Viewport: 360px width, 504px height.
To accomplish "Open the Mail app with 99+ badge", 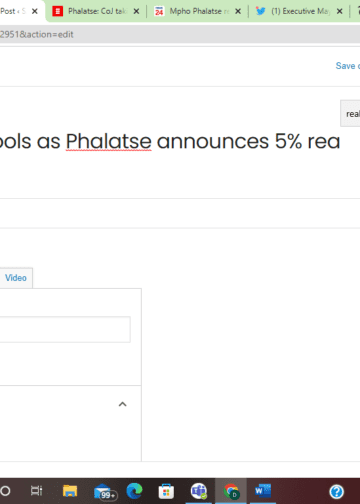I will (105, 492).
